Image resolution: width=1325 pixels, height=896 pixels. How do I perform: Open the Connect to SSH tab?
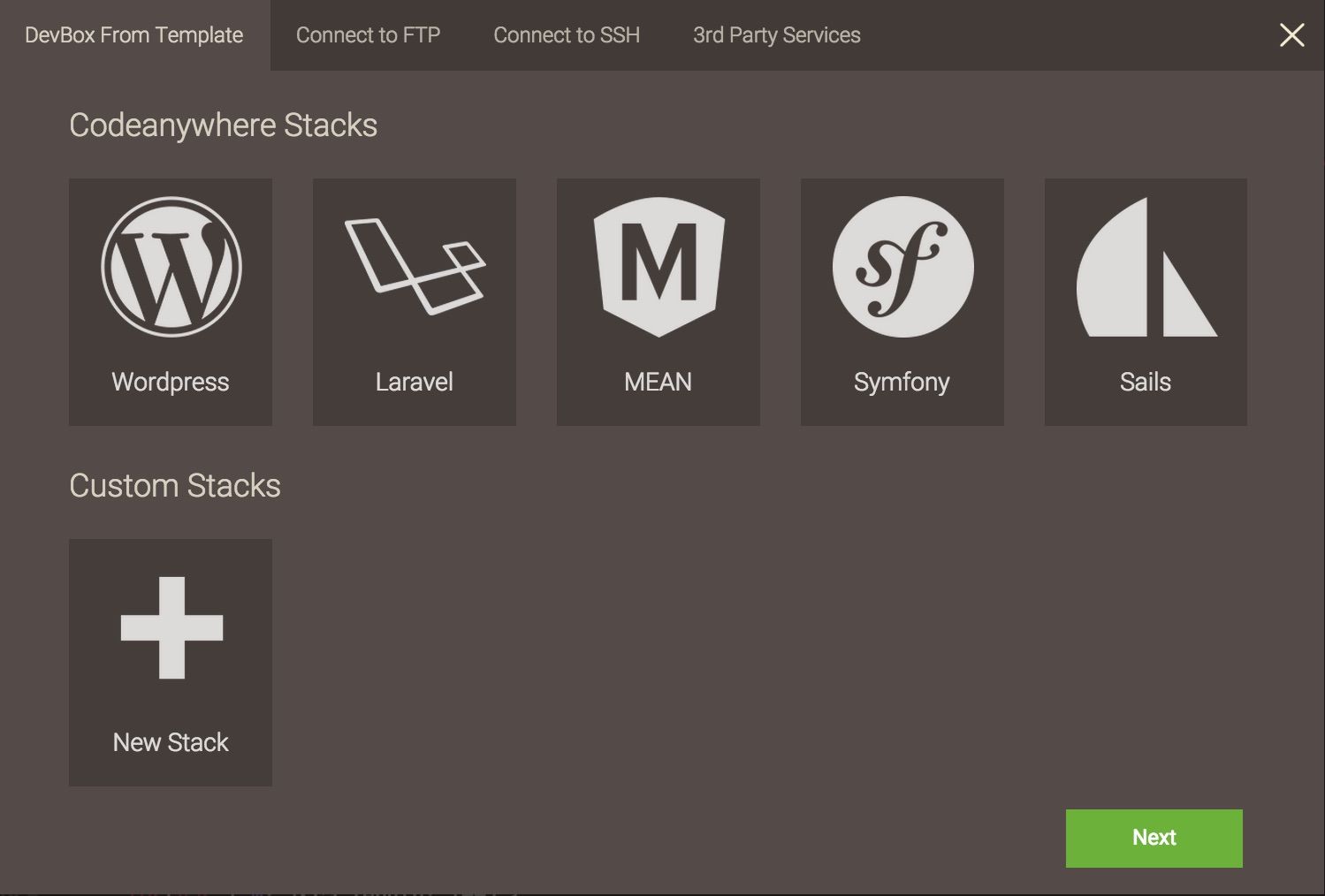(x=567, y=35)
